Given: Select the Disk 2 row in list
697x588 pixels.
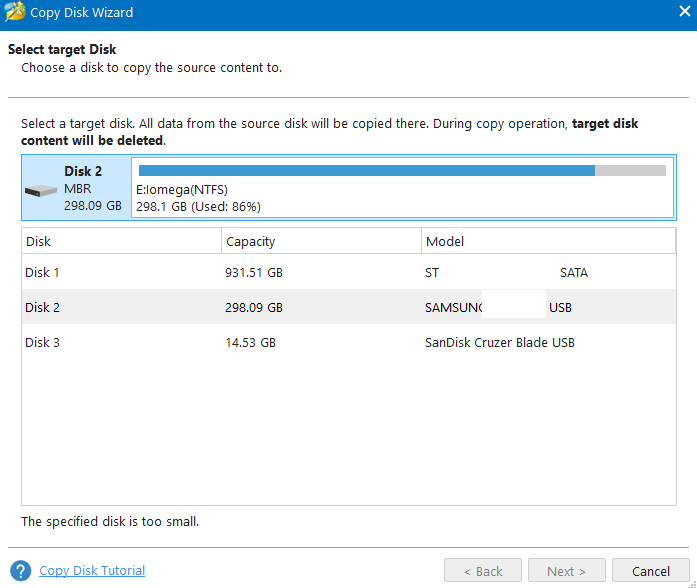Looking at the screenshot, I should [x=349, y=307].
